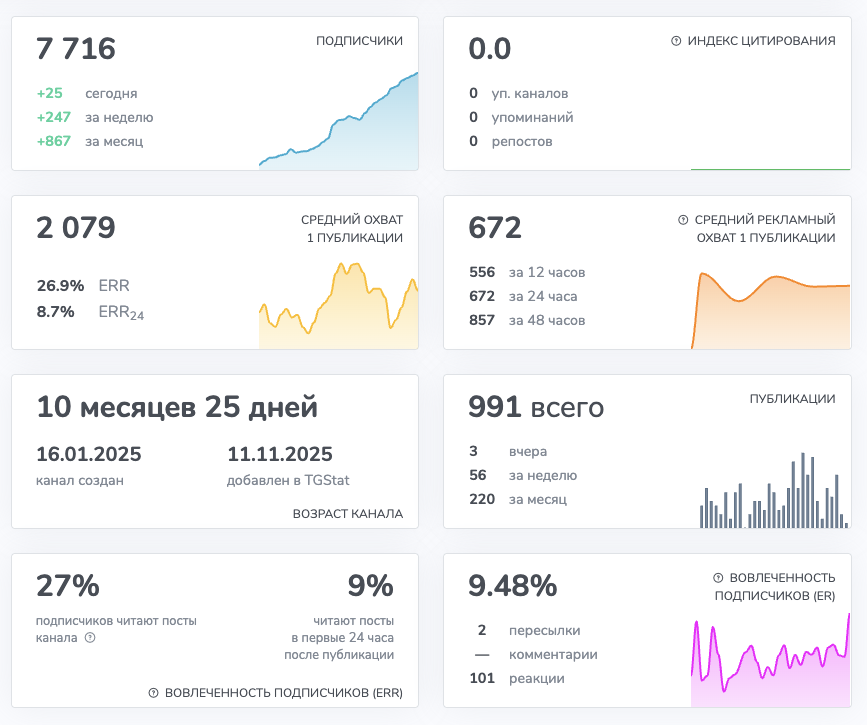This screenshot has width=867, height=725.
Task: Click the question icon before ВОВЛЕЧЕННОСТЬ ПОДПИСЧИКОВ (ERR)
Action: 153,693
